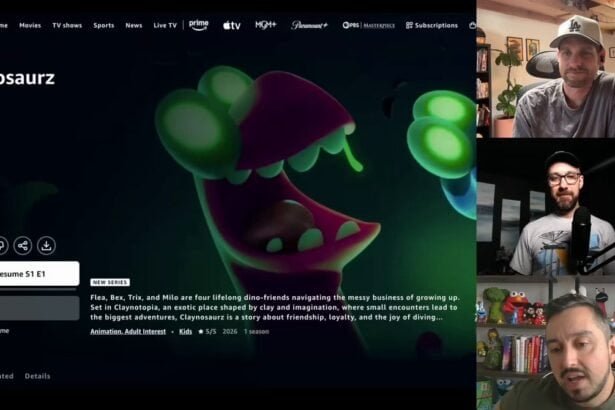Open the Subscriptions grid menu
615x410 pixels.
pyautogui.click(x=432, y=26)
